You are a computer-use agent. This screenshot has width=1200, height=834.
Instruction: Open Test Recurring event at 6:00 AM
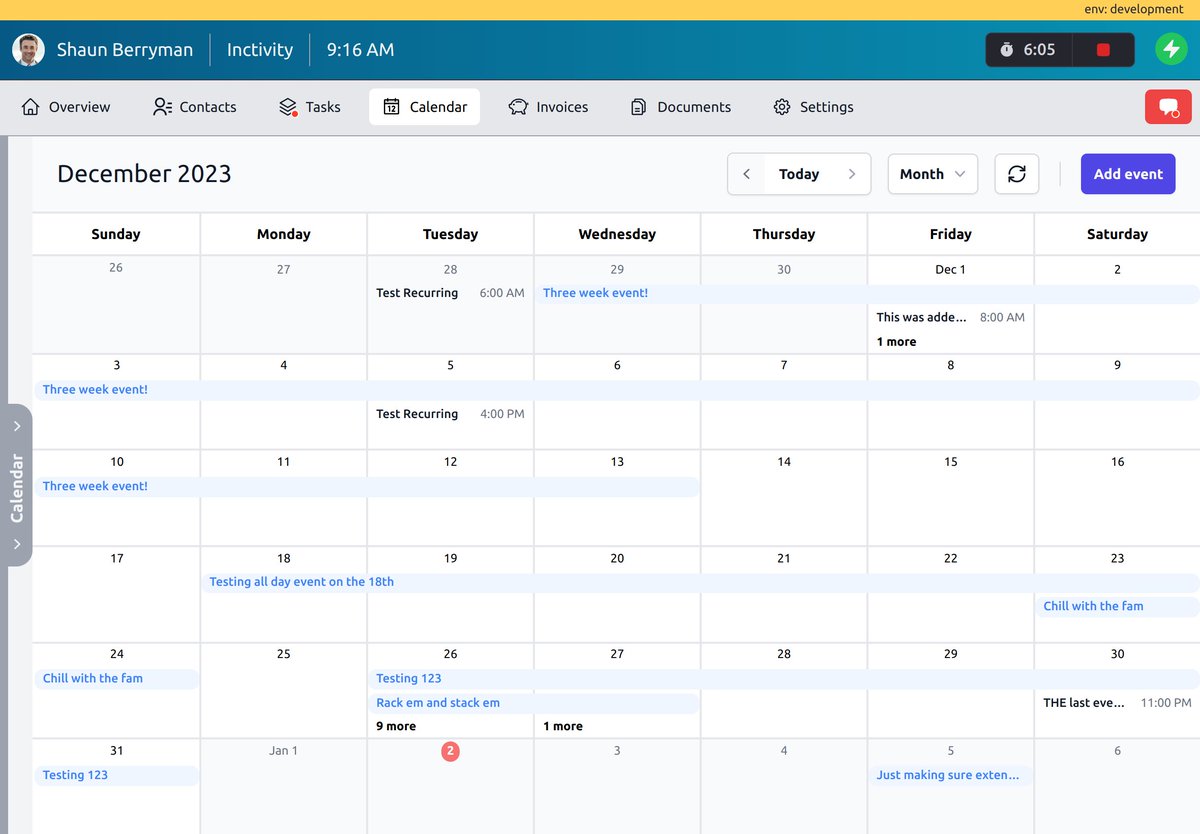pyautogui.click(x=450, y=293)
